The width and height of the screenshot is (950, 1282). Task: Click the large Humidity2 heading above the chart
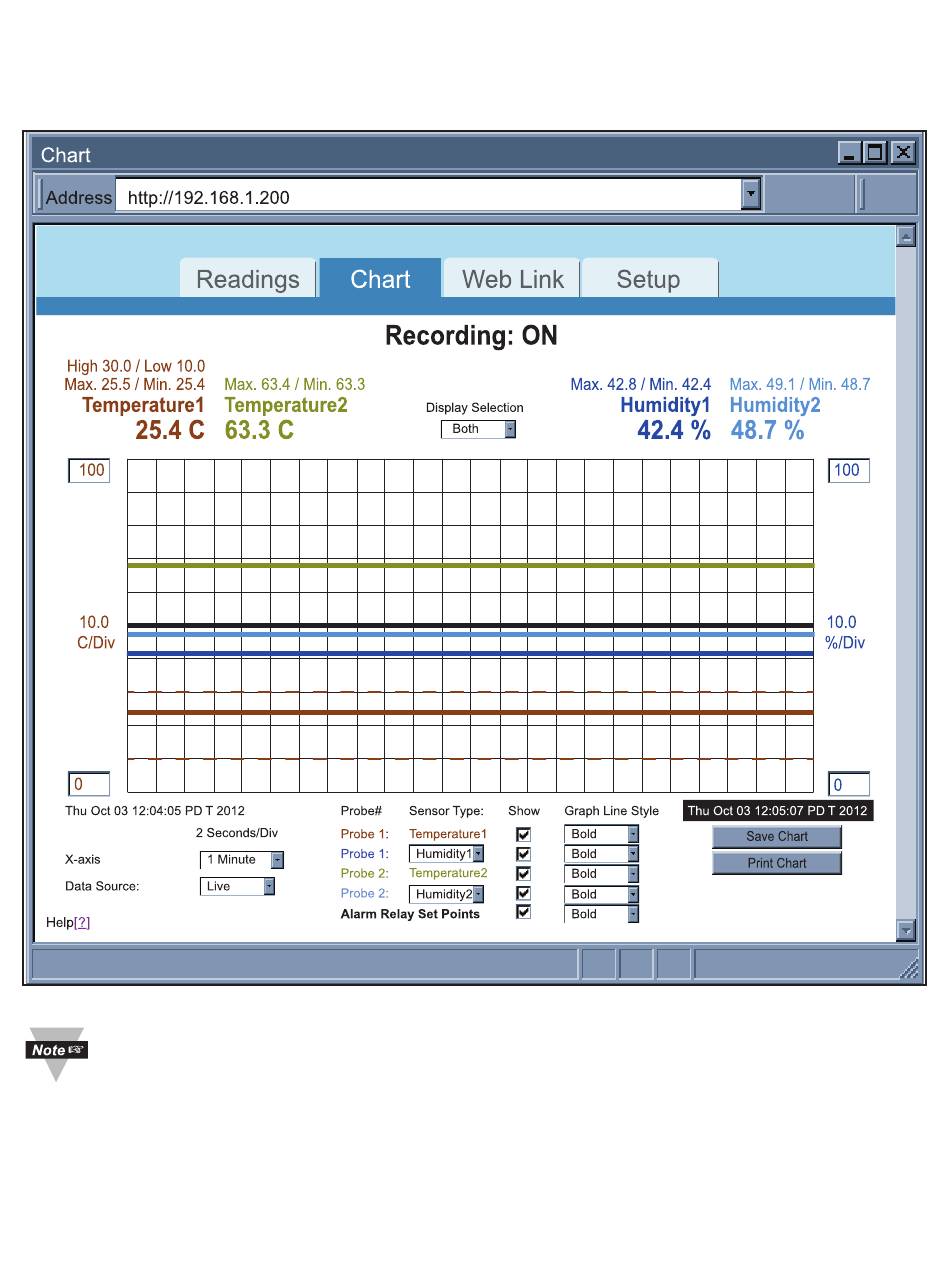point(775,405)
